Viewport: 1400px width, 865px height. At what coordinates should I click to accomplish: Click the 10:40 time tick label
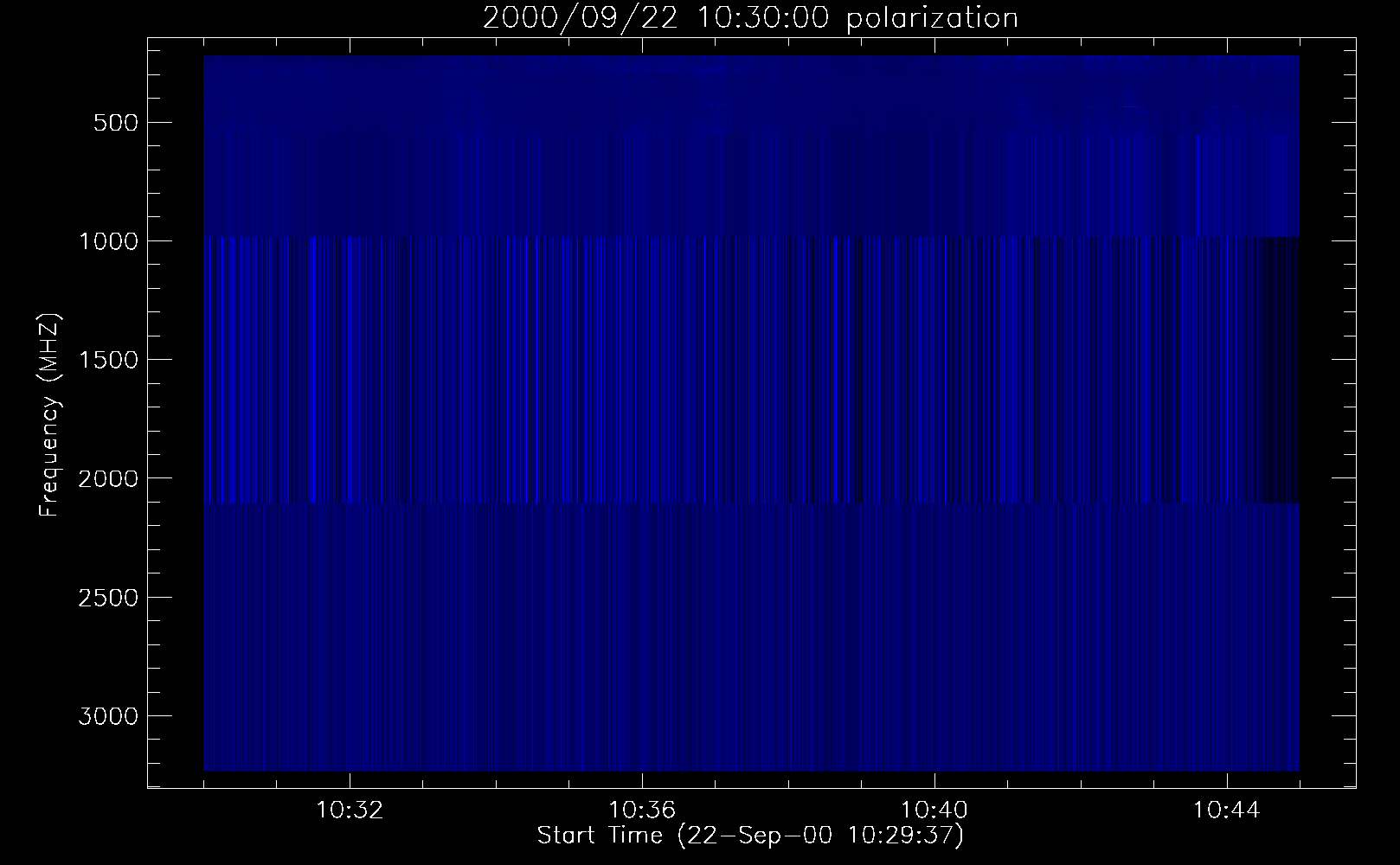[x=934, y=811]
